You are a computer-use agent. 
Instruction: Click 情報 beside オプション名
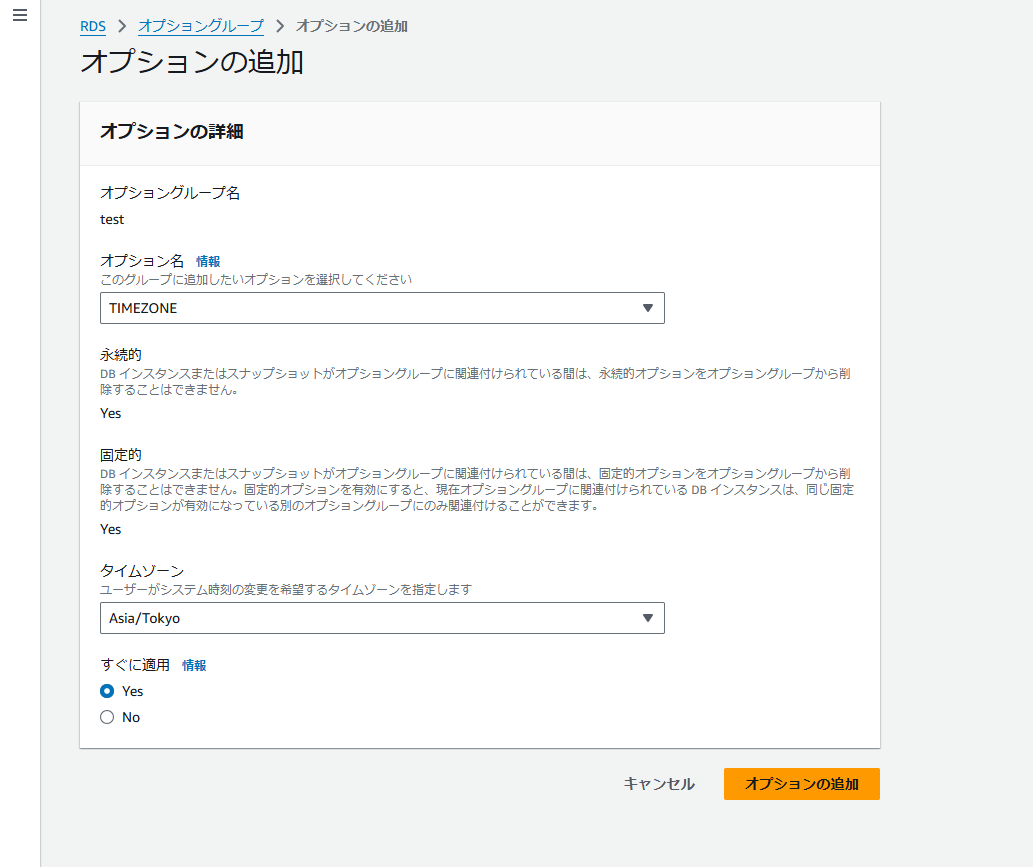(207, 260)
